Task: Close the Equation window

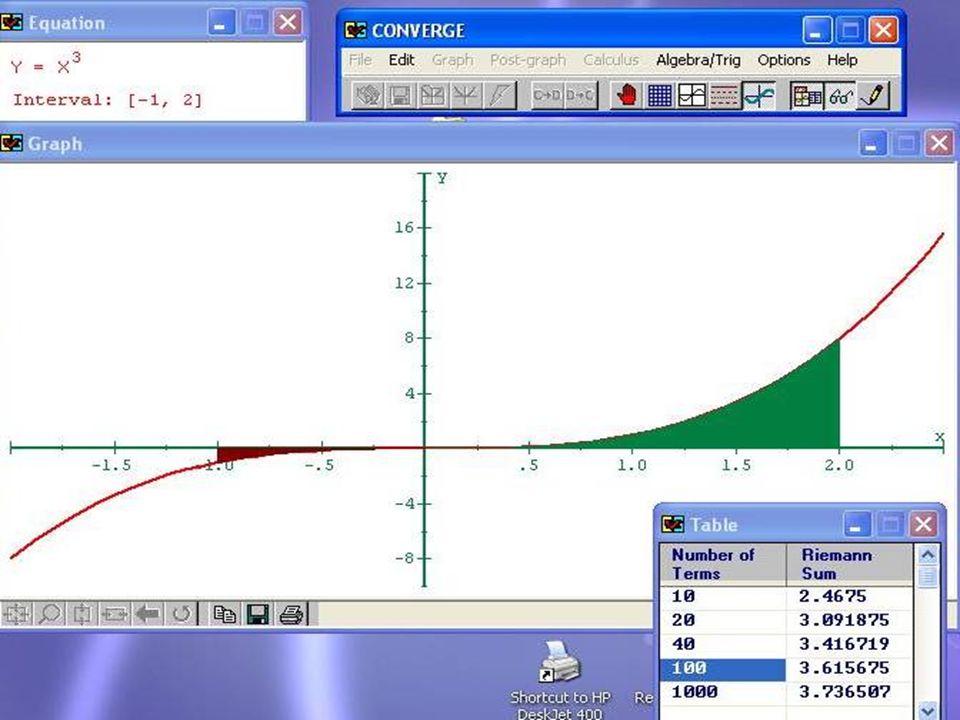Action: pos(287,23)
